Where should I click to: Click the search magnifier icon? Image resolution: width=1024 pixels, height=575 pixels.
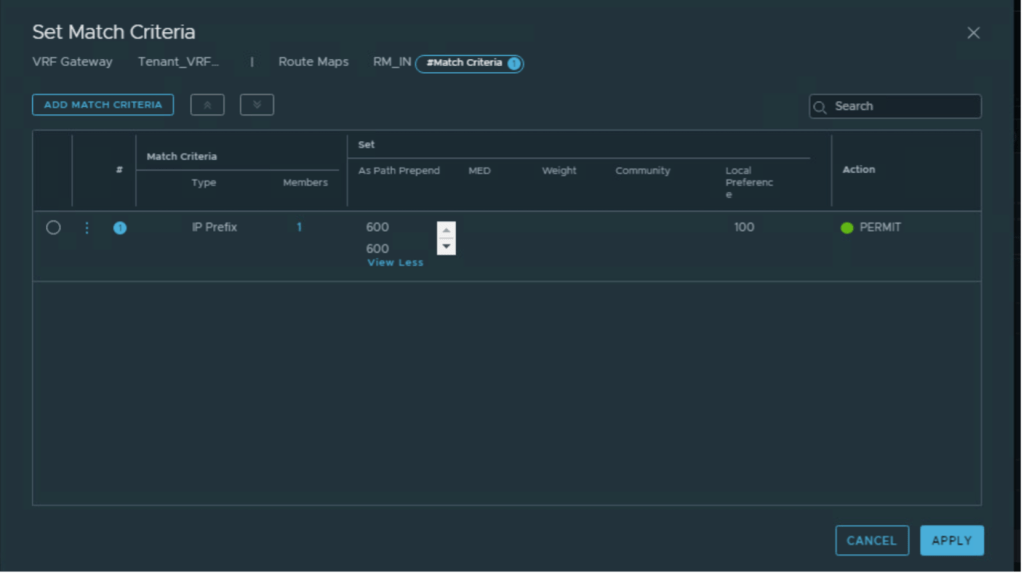tap(820, 107)
